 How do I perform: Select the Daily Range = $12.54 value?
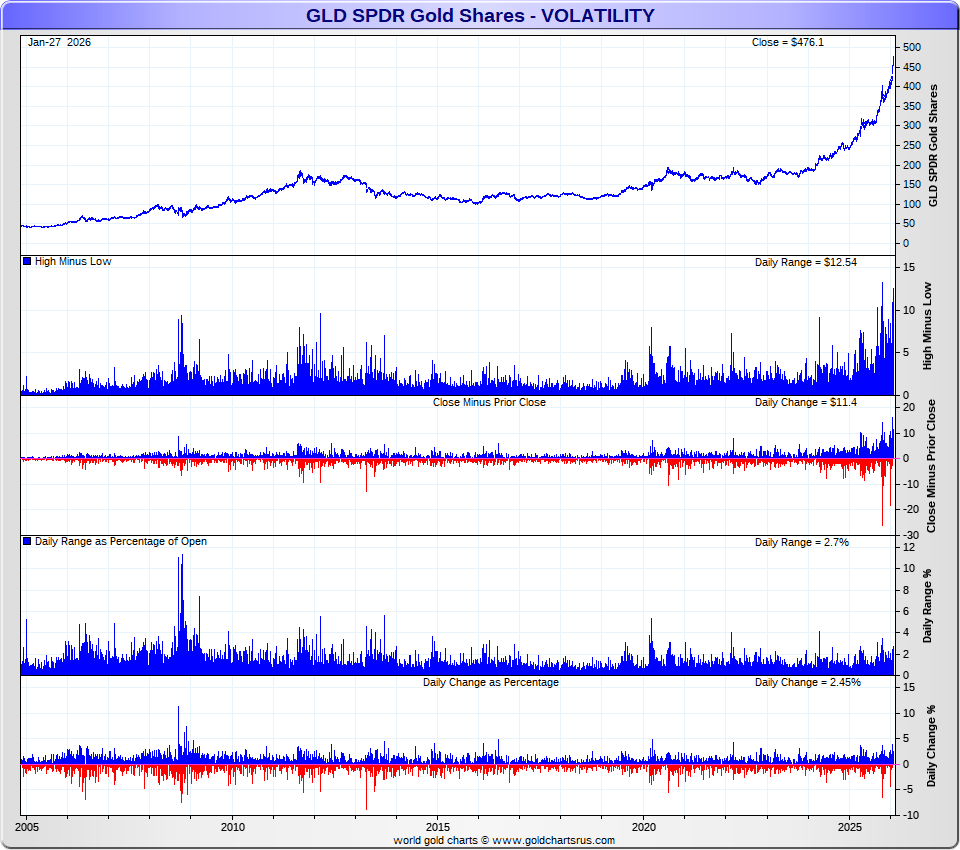click(805, 262)
